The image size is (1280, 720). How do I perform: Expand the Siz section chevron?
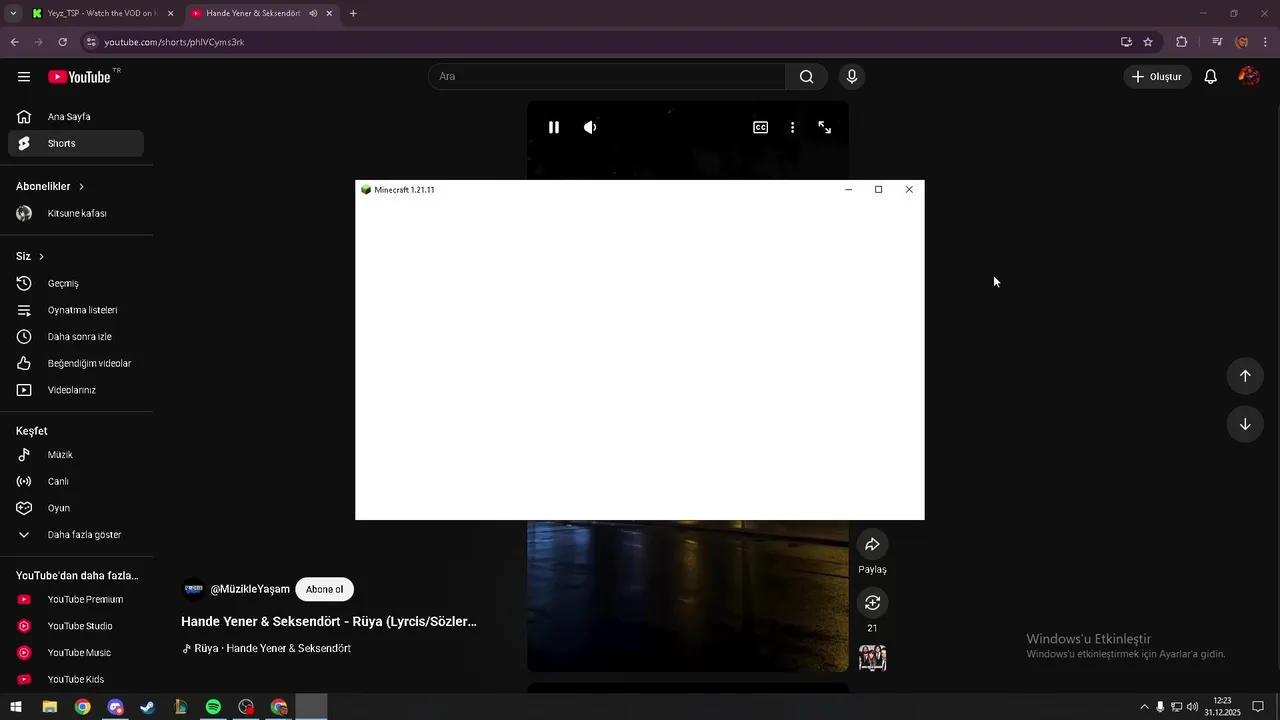41,257
